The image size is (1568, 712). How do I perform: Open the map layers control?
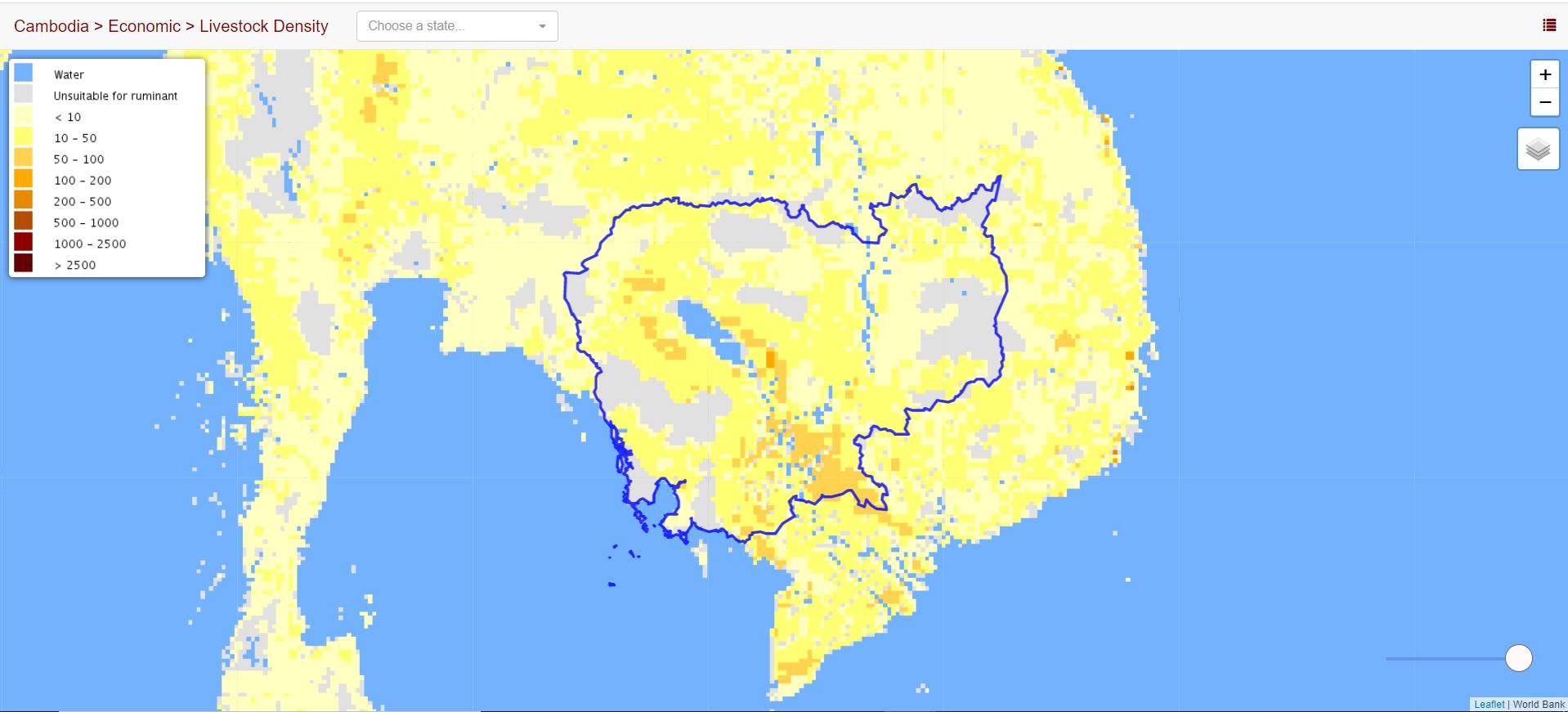(x=1538, y=149)
